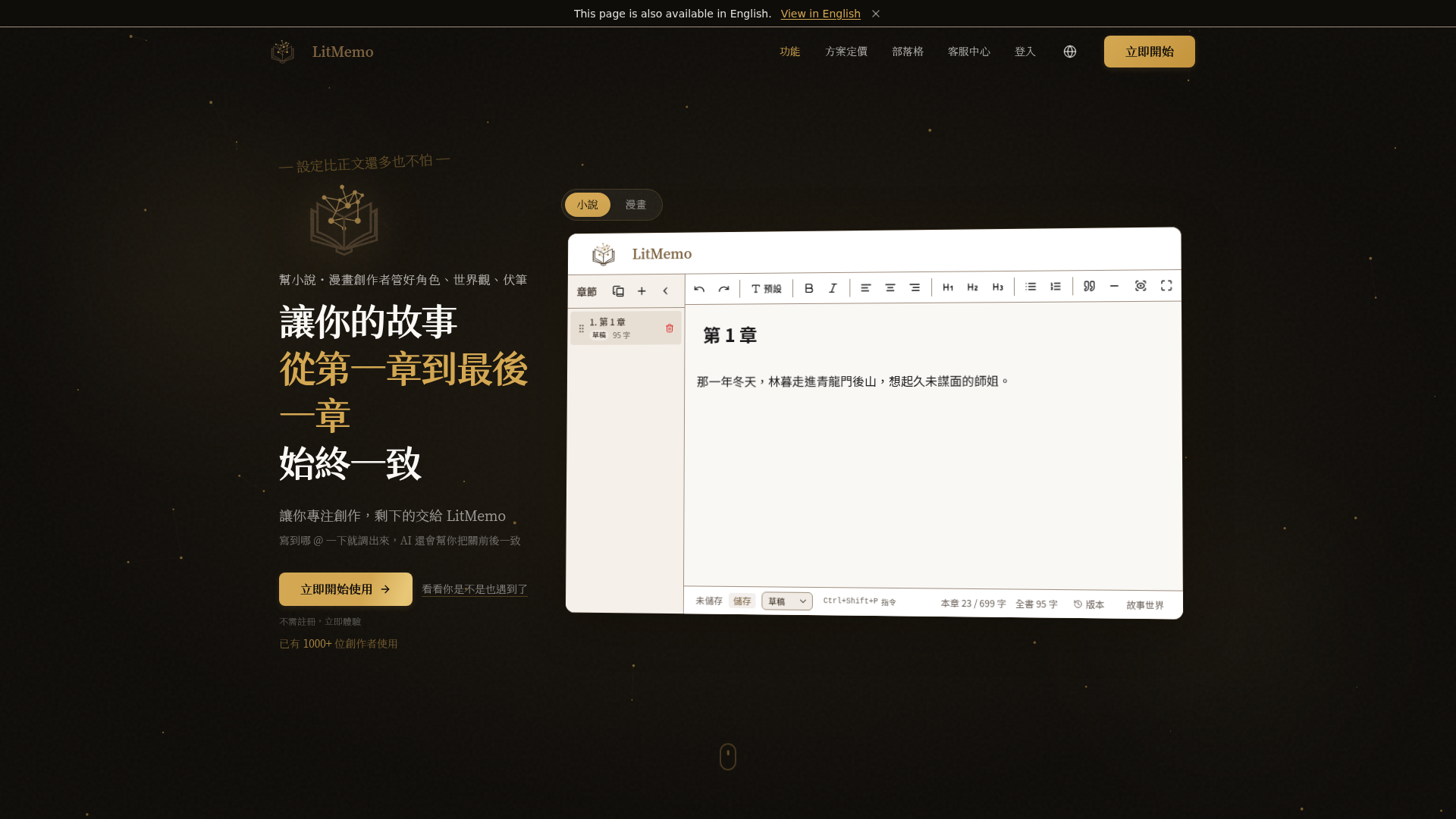
Task: Go to 部落格
Action: (908, 52)
